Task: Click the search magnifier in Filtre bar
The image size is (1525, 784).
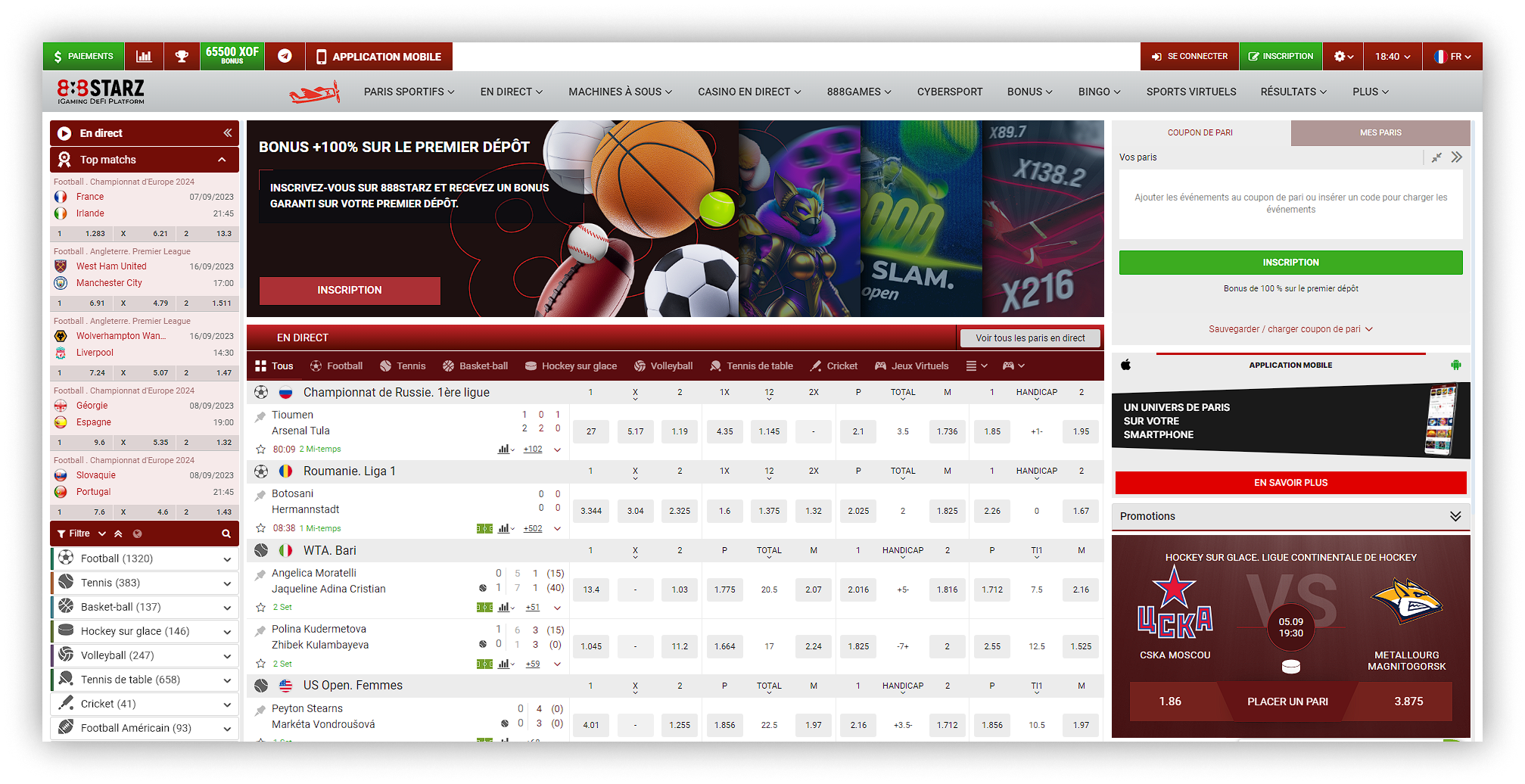Action: tap(226, 534)
